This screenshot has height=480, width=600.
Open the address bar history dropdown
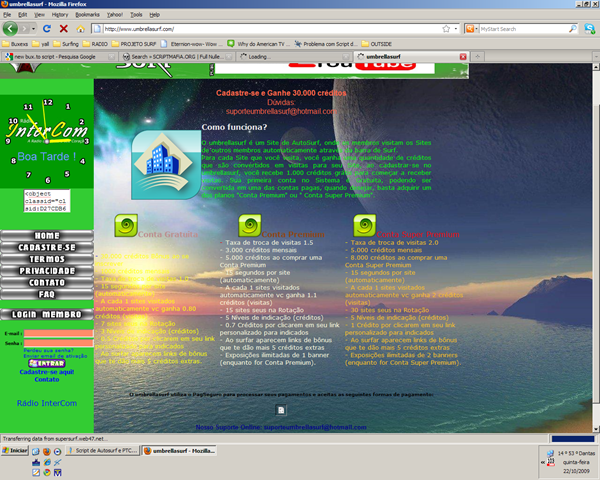pos(456,29)
